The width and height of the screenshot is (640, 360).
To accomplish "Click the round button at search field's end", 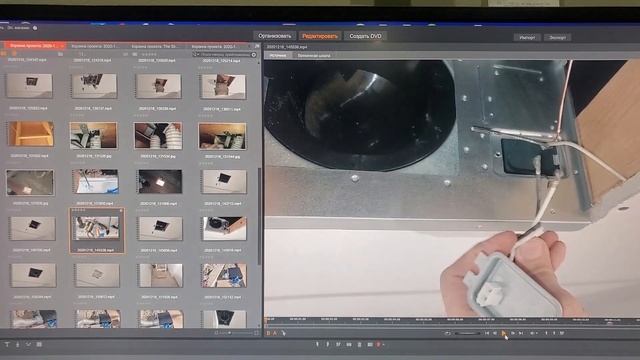I will (254, 55).
